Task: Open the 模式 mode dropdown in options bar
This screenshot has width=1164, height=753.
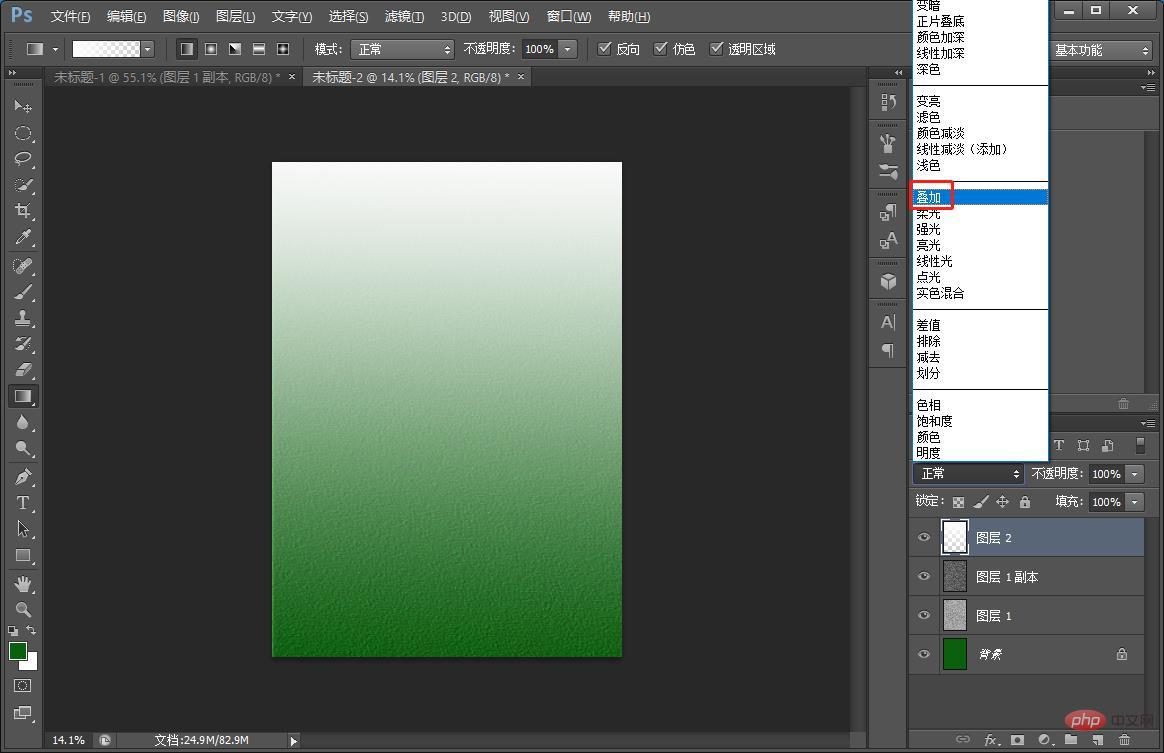Action: [402, 49]
